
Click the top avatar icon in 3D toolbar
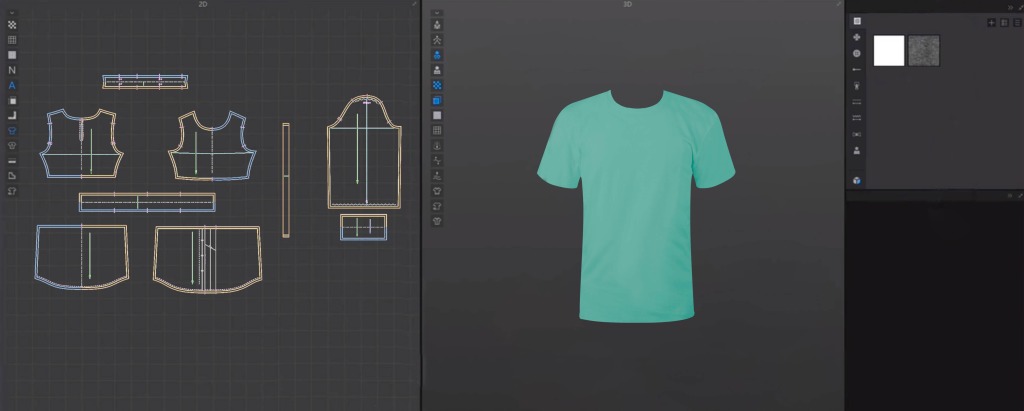437,25
